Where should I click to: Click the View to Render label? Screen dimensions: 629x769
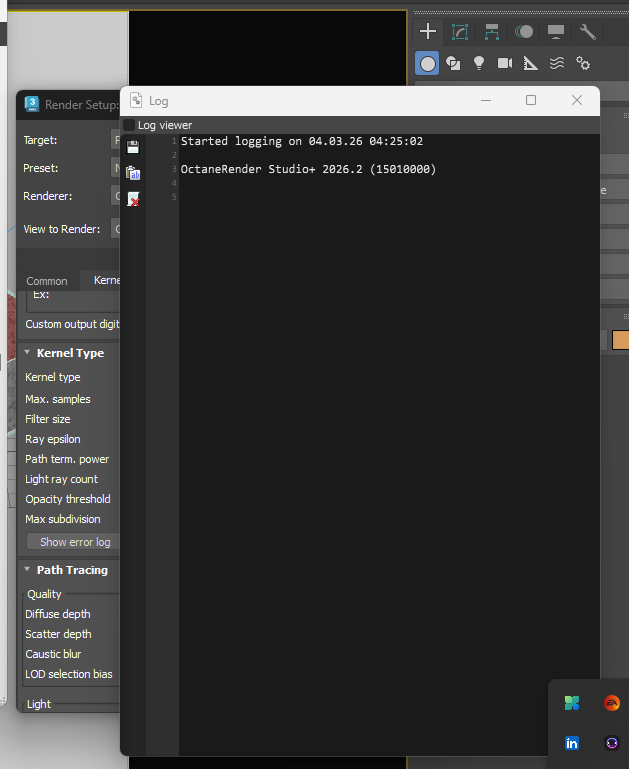click(x=62, y=230)
